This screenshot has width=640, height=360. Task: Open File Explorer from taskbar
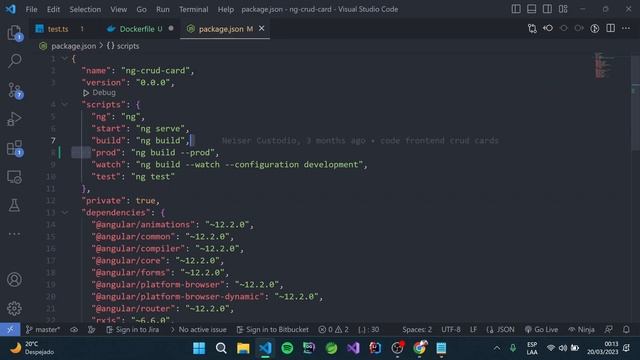pos(243,348)
